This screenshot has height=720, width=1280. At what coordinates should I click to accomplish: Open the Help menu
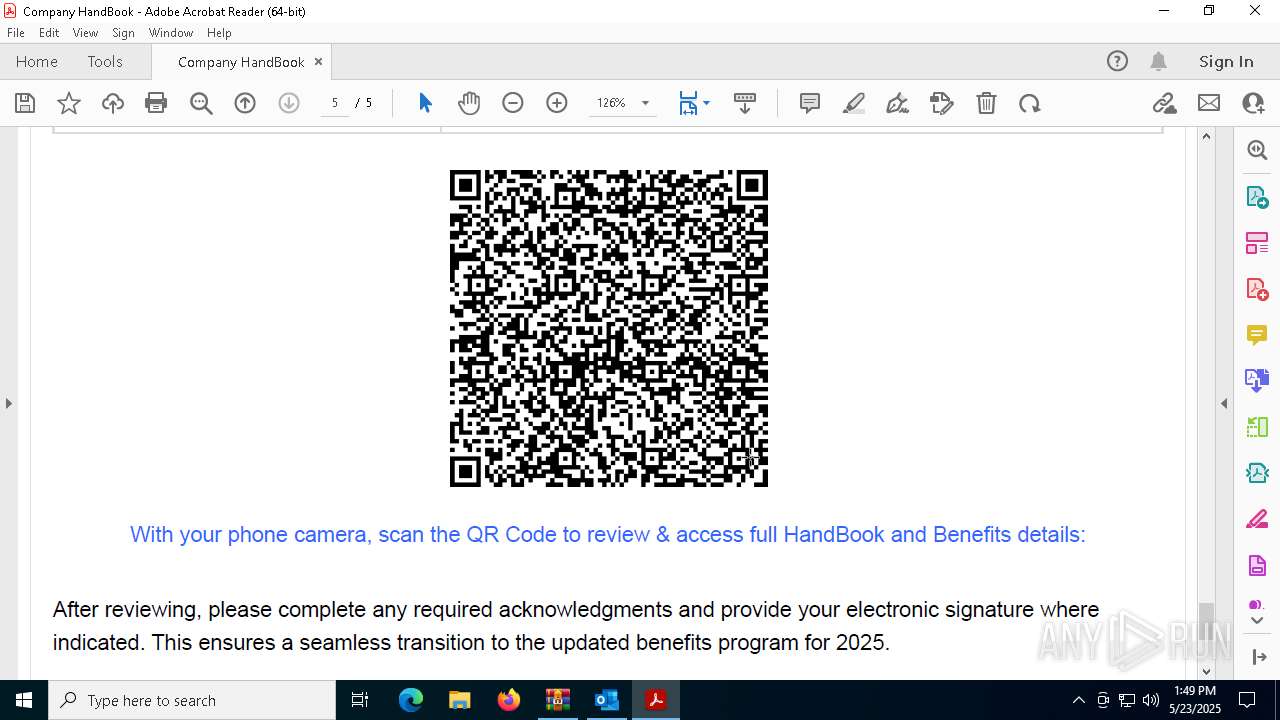pos(219,33)
